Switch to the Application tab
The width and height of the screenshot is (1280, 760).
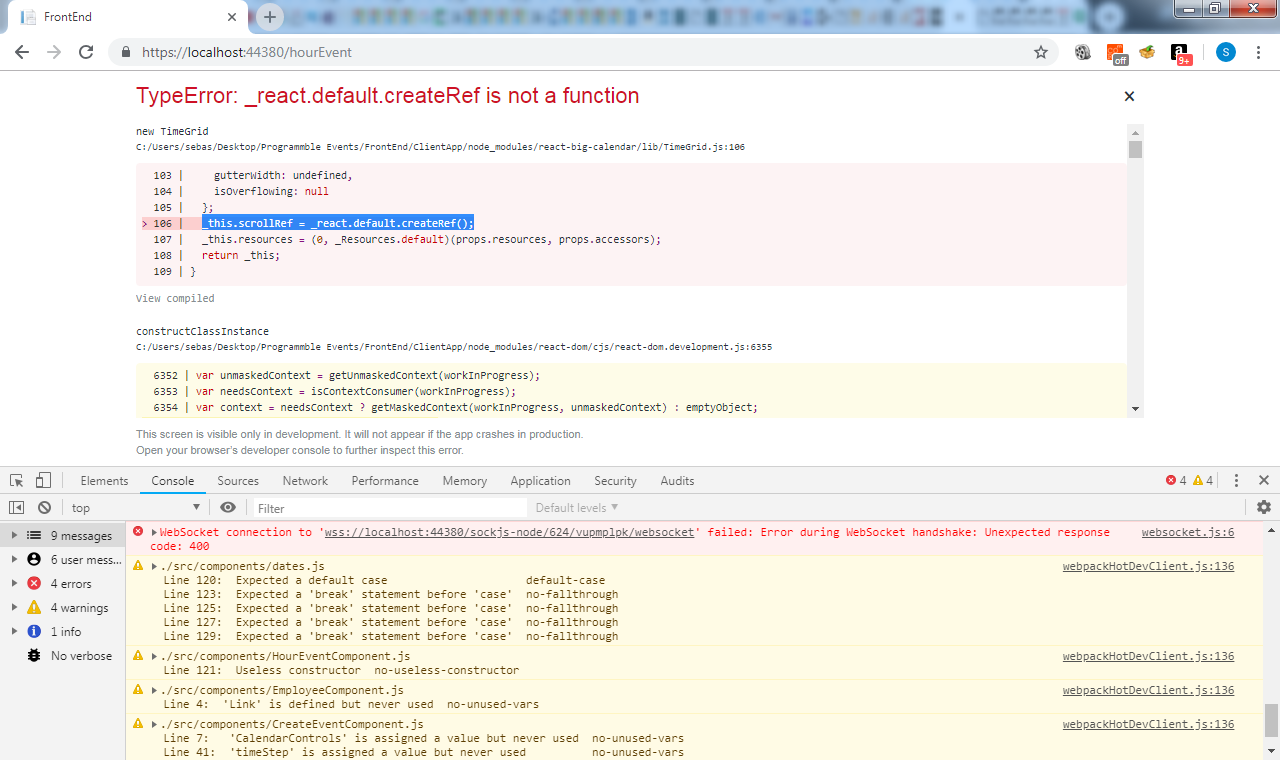pyautogui.click(x=540, y=480)
